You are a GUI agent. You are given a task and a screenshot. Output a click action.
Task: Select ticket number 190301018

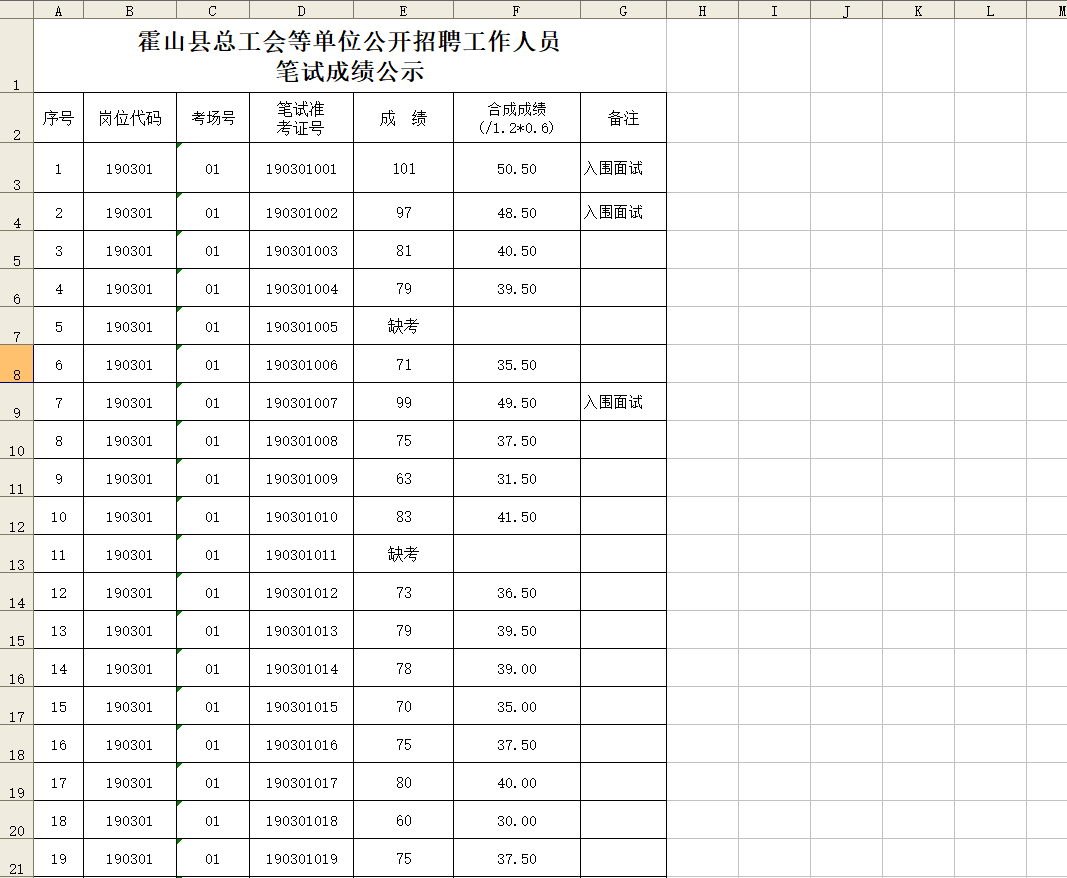tap(301, 821)
